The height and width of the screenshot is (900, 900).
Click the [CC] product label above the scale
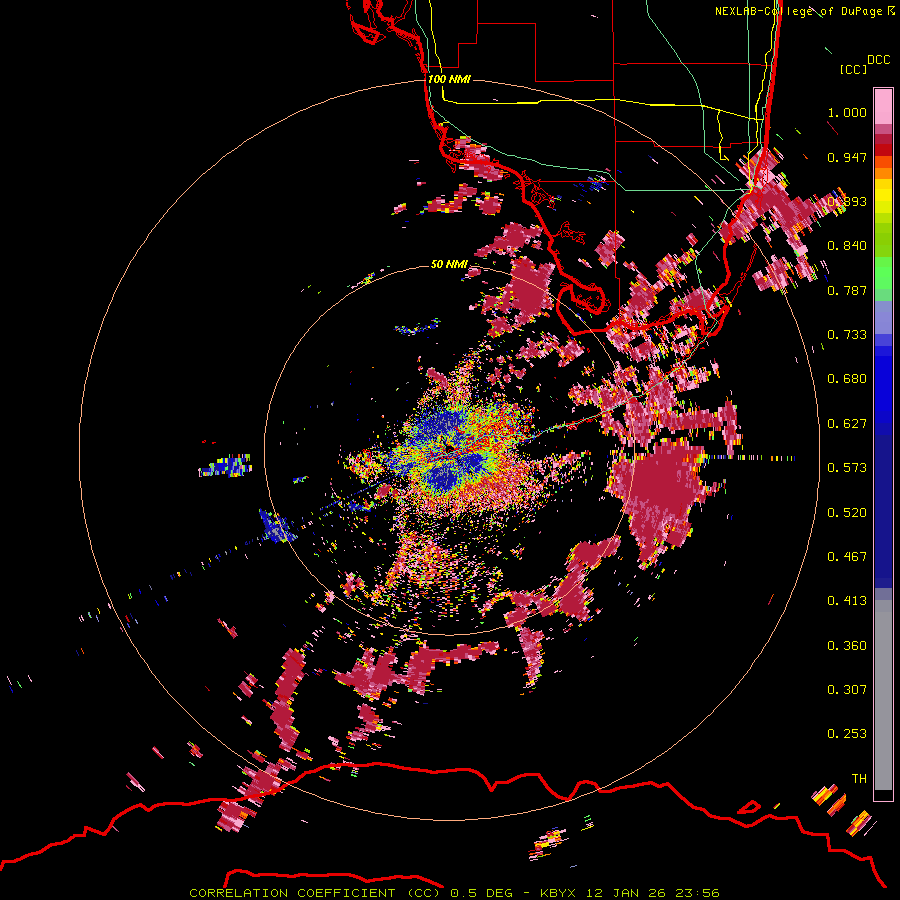coord(853,69)
